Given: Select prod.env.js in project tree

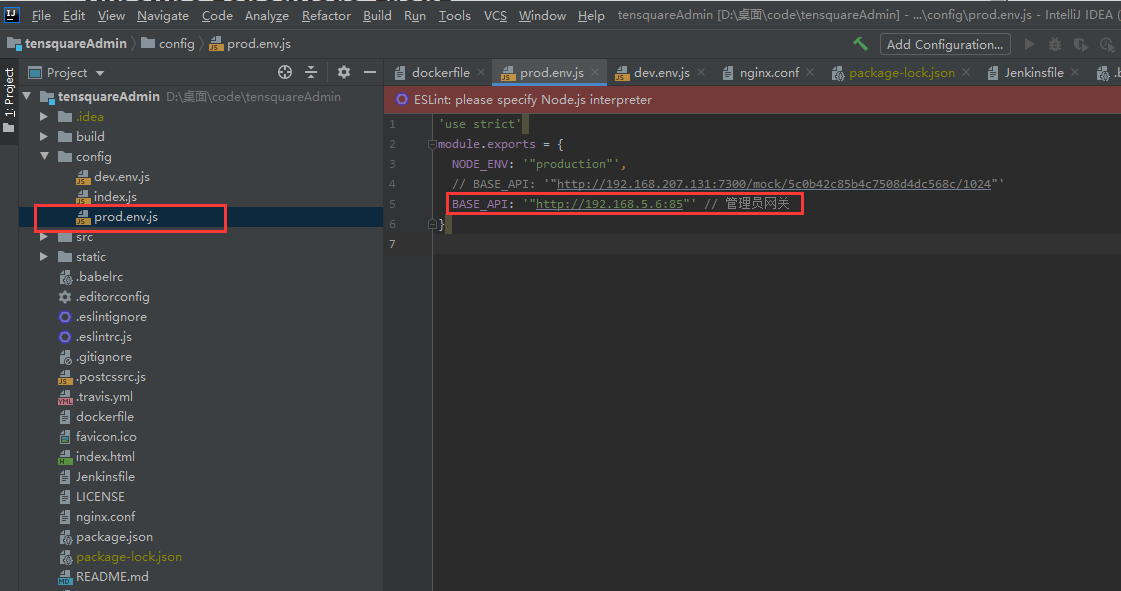Looking at the screenshot, I should 126,216.
